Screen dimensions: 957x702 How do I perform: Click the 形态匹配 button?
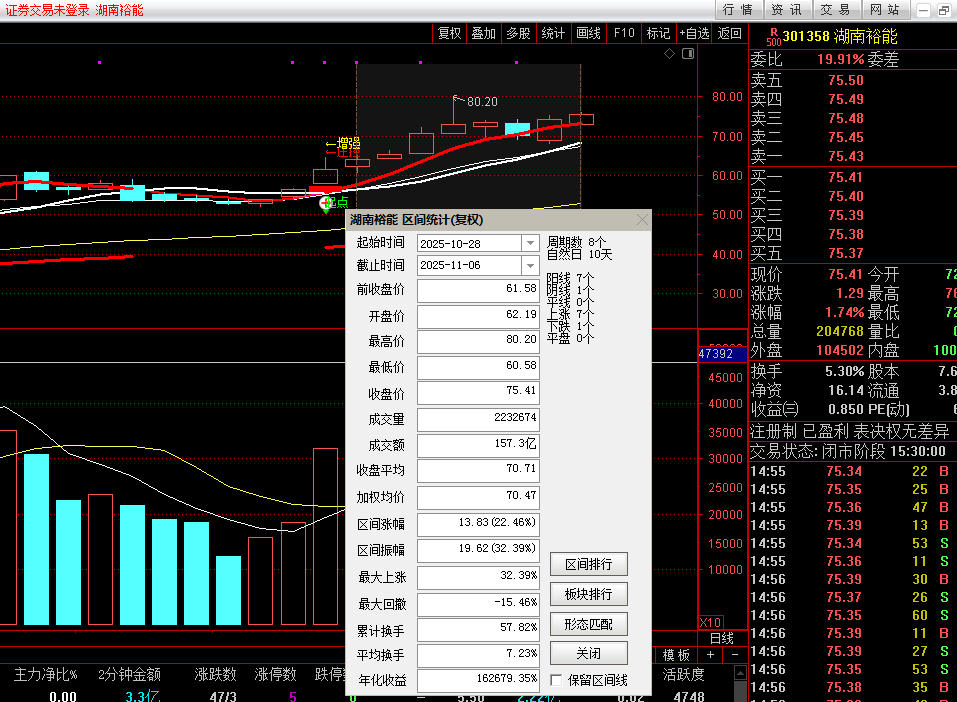coord(588,624)
